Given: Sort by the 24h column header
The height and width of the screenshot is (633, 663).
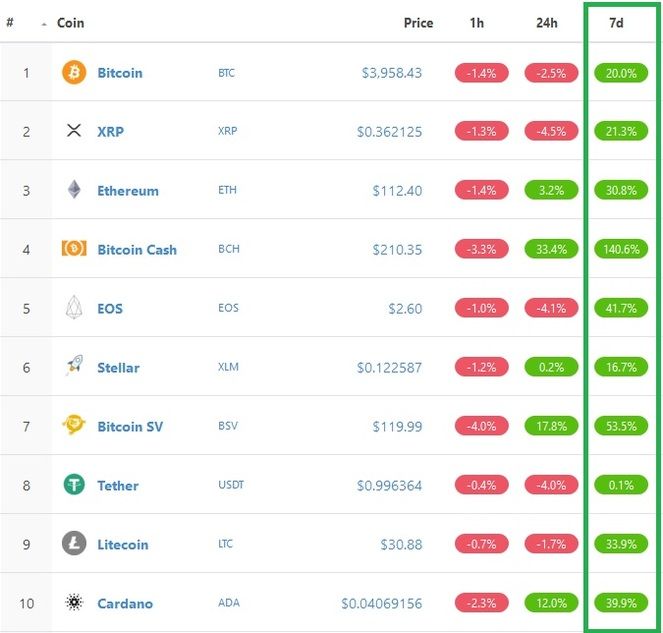Looking at the screenshot, I should click(547, 23).
